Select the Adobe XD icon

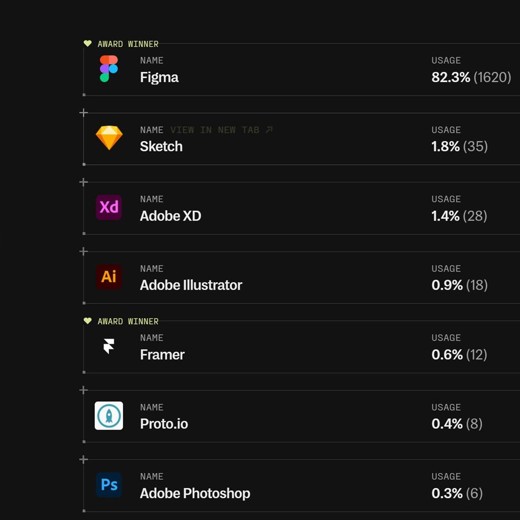pos(109,207)
